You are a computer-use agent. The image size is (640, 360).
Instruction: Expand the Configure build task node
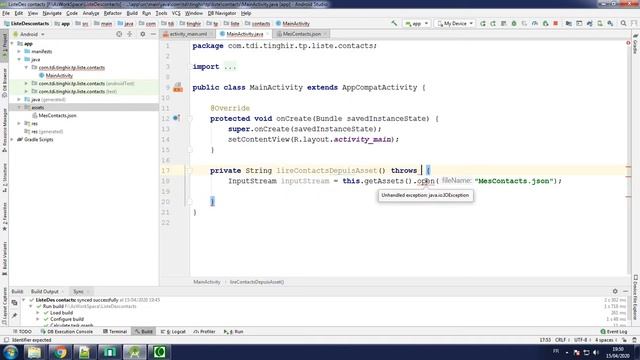tap(38, 319)
